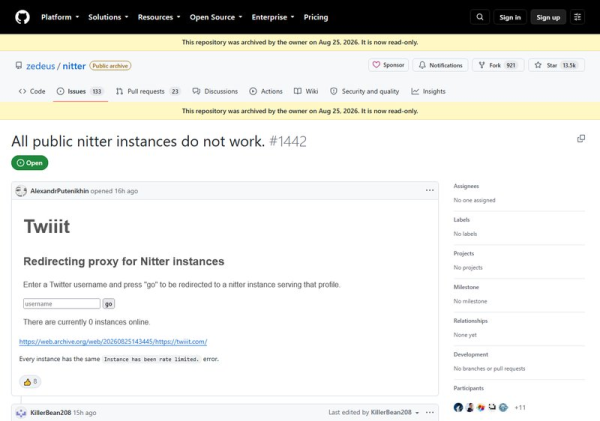
Task: Open AlexandrPutenikhin username link
Action: pos(59,191)
